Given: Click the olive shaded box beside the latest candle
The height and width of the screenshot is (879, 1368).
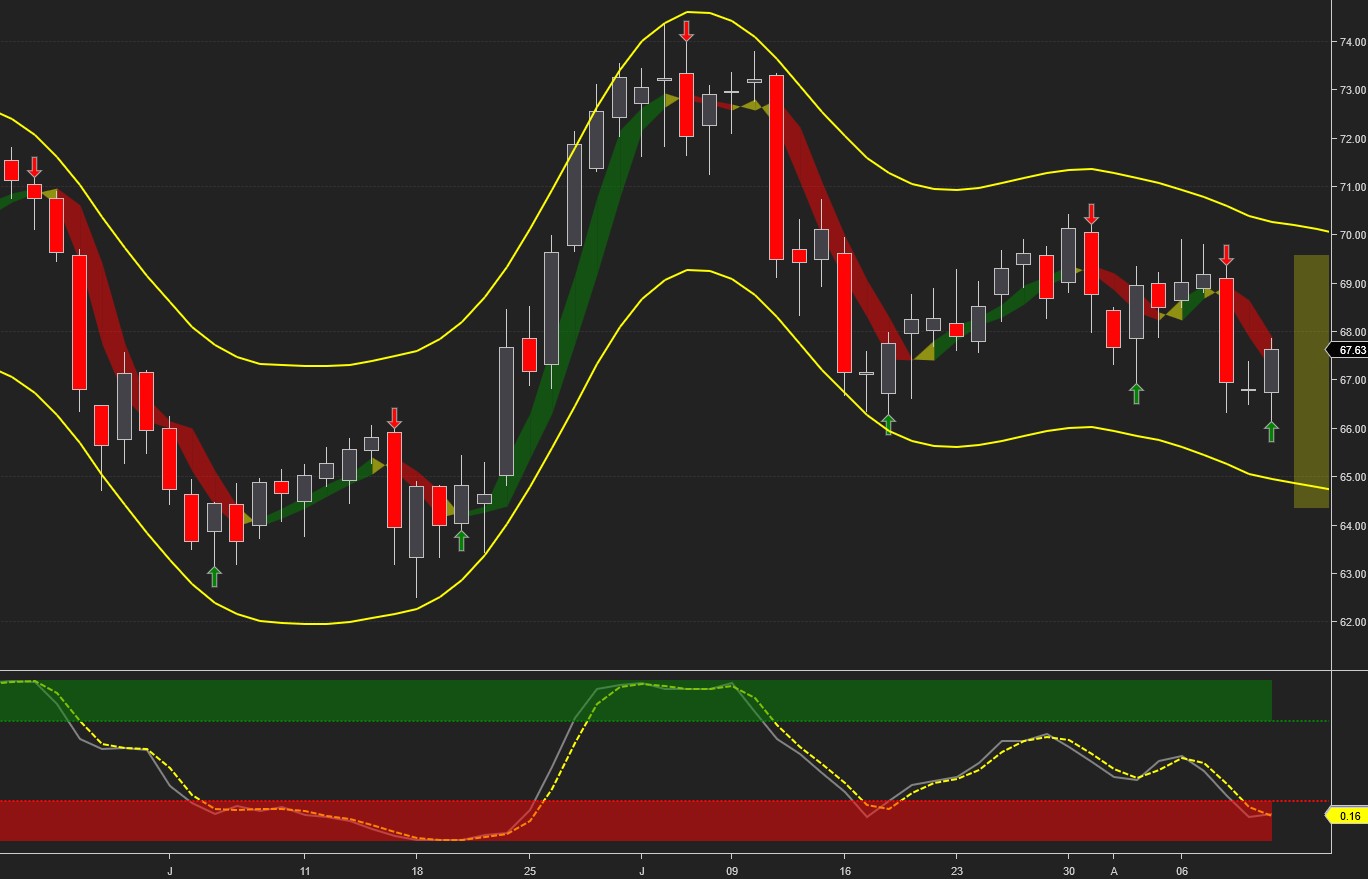Looking at the screenshot, I should pyautogui.click(x=1312, y=381).
